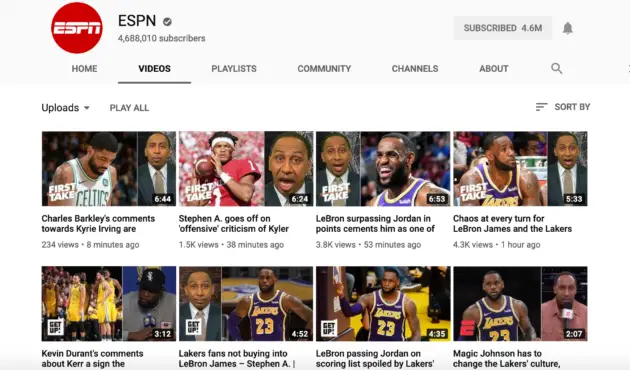Image resolution: width=630 pixels, height=370 pixels.
Task: Go to the COMMUNITY tab
Action: [324, 69]
